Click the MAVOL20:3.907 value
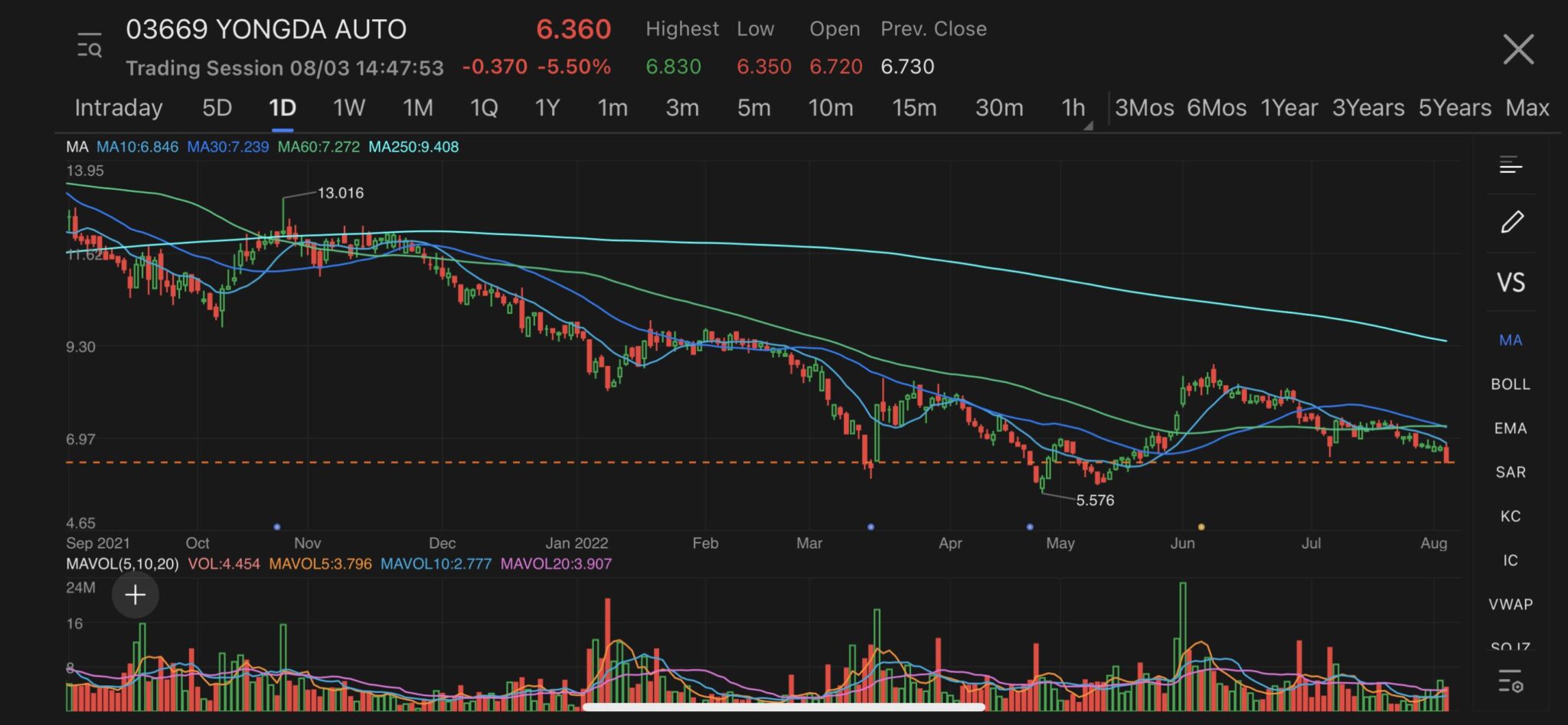Image resolution: width=1568 pixels, height=725 pixels. pos(556,563)
